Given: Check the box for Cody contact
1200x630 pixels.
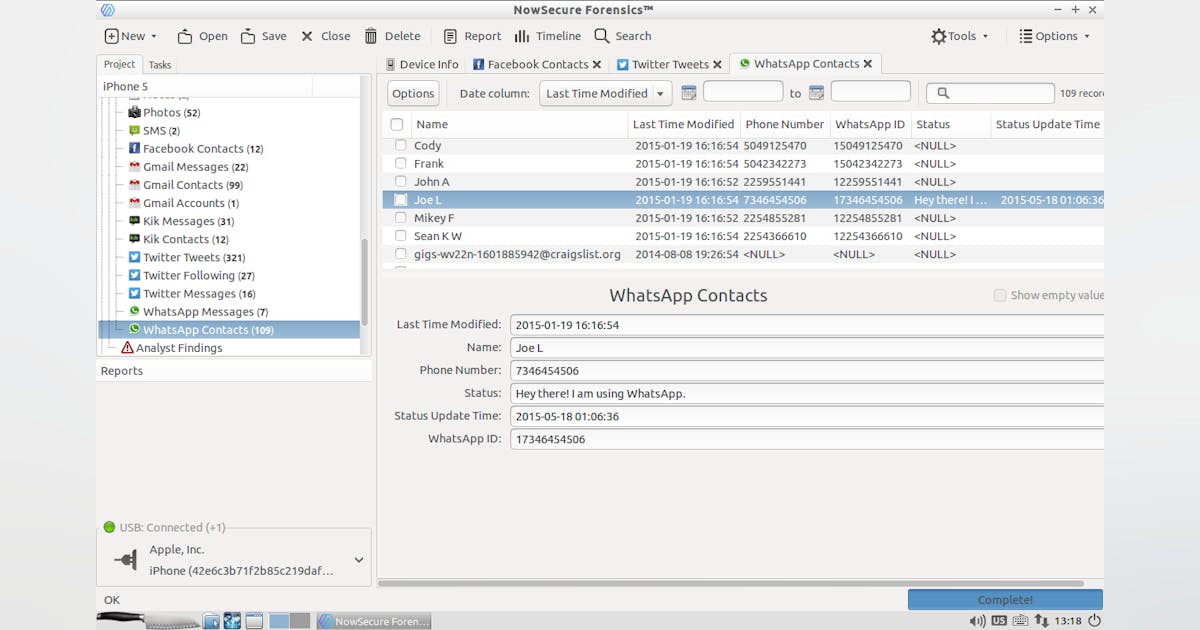Looking at the screenshot, I should tap(400, 146).
